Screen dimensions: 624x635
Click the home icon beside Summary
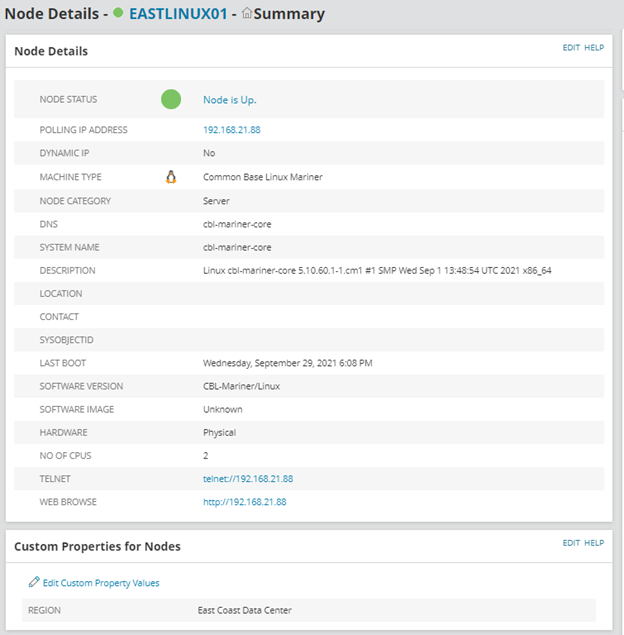246,14
